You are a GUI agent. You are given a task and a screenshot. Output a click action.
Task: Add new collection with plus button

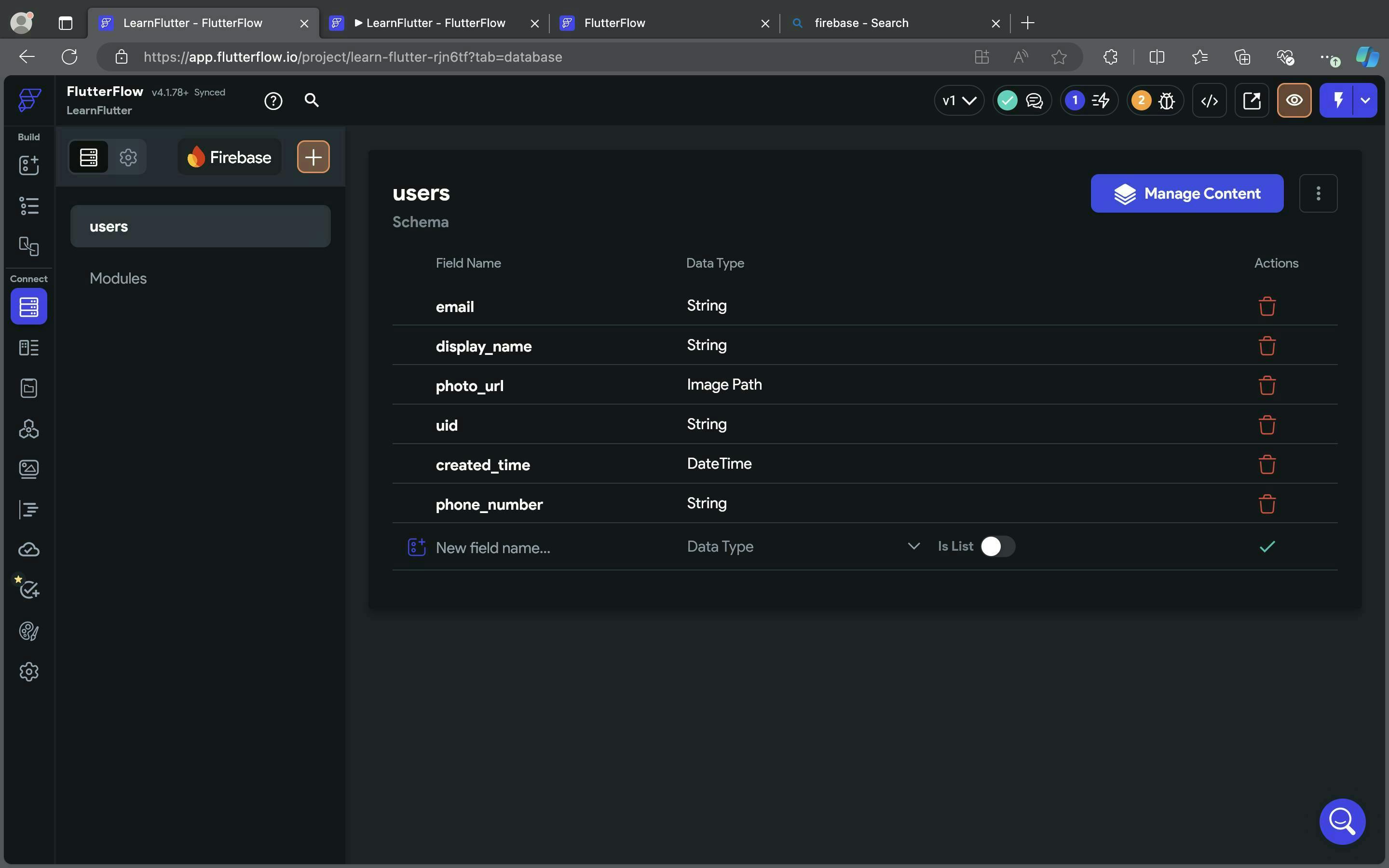point(313,157)
